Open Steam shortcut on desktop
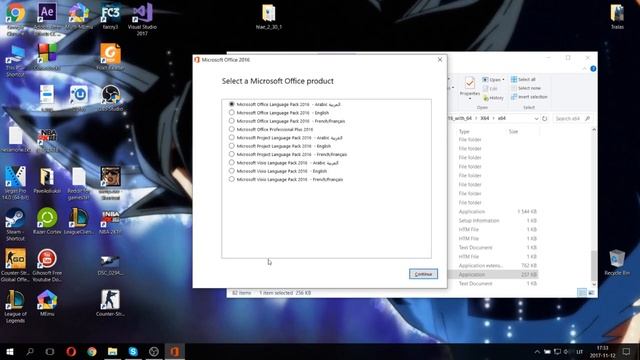This screenshot has height=360, width=640. click(x=16, y=224)
